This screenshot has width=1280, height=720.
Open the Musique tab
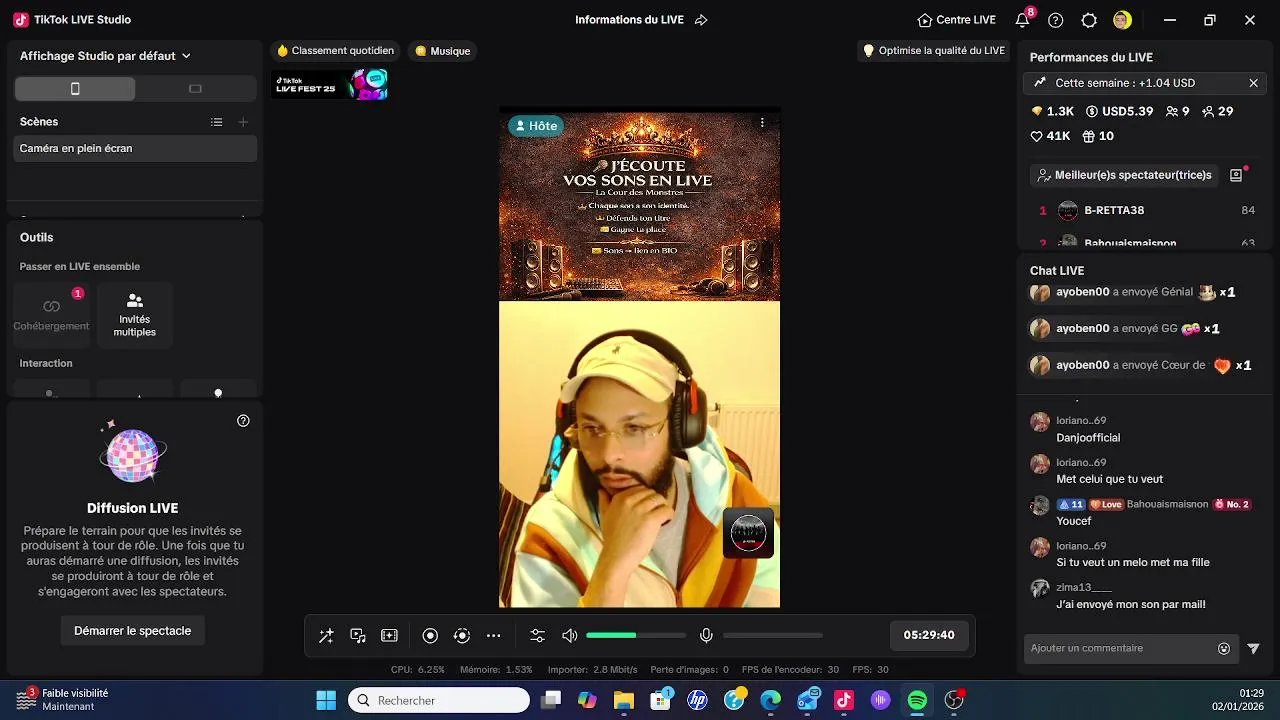(442, 51)
